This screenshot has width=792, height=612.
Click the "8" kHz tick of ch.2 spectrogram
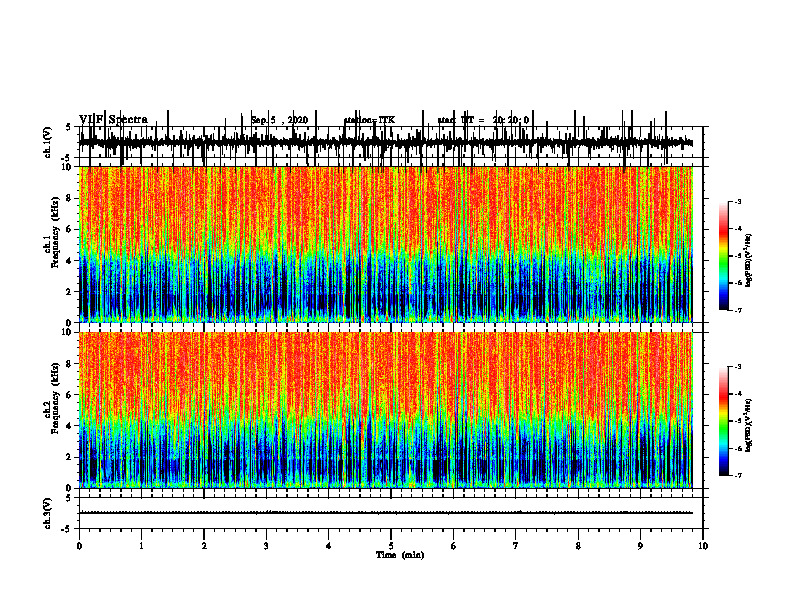tap(70, 364)
